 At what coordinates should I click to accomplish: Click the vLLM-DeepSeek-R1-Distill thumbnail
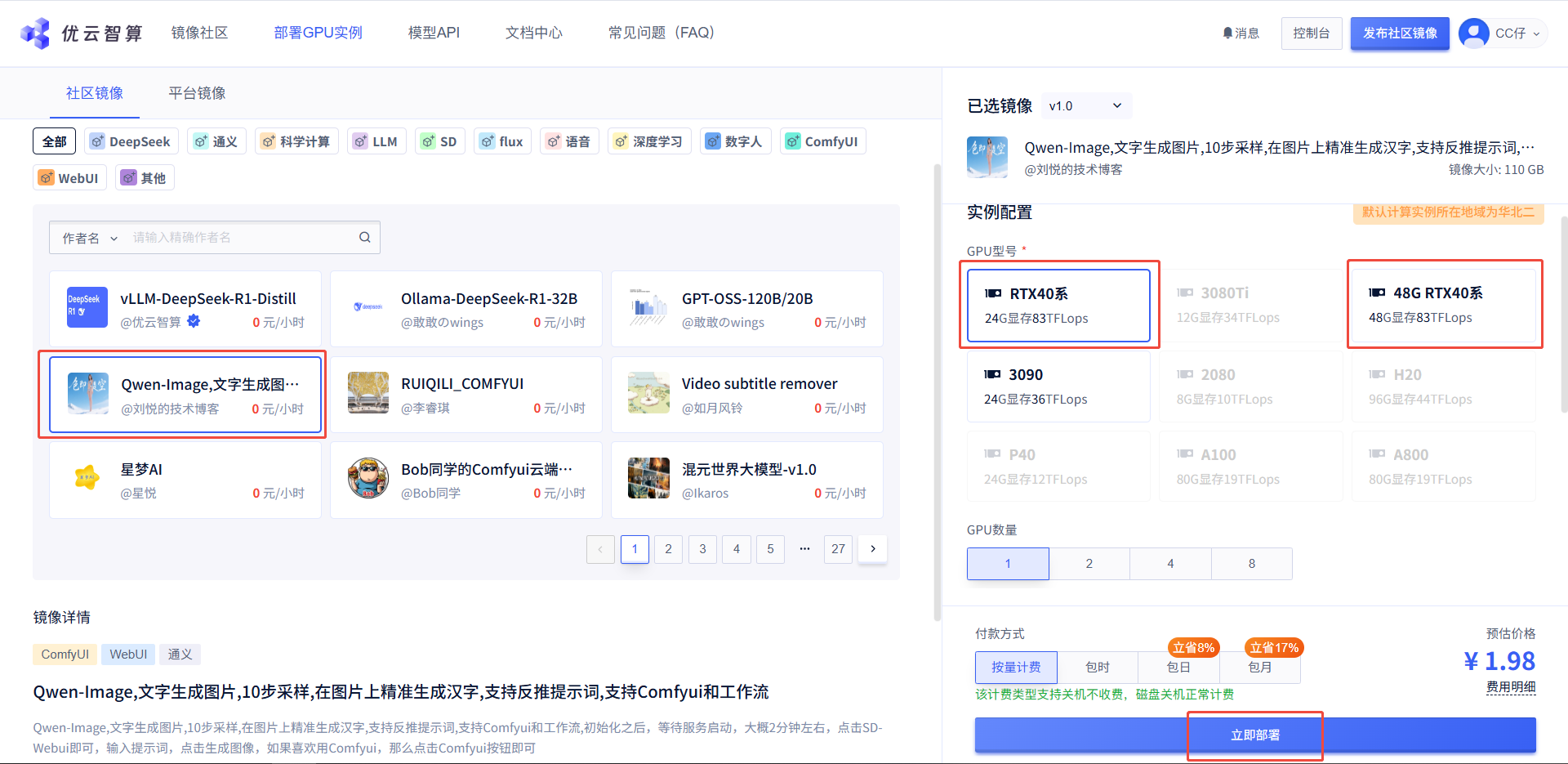click(87, 307)
